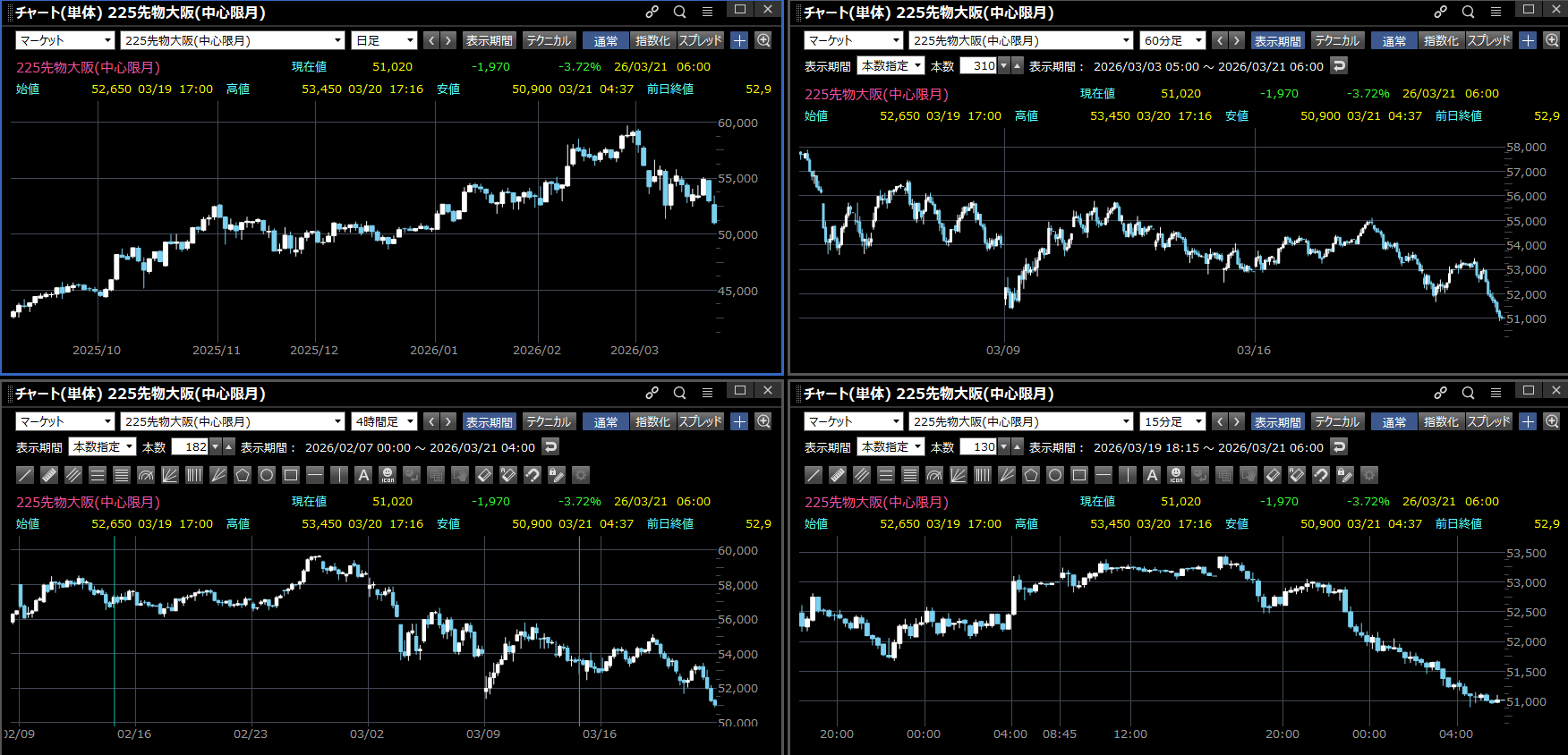Screen dimensions: 1568x755
Task: Toggle 表示期間 button in the daily chart
Action: pyautogui.click(x=490, y=40)
